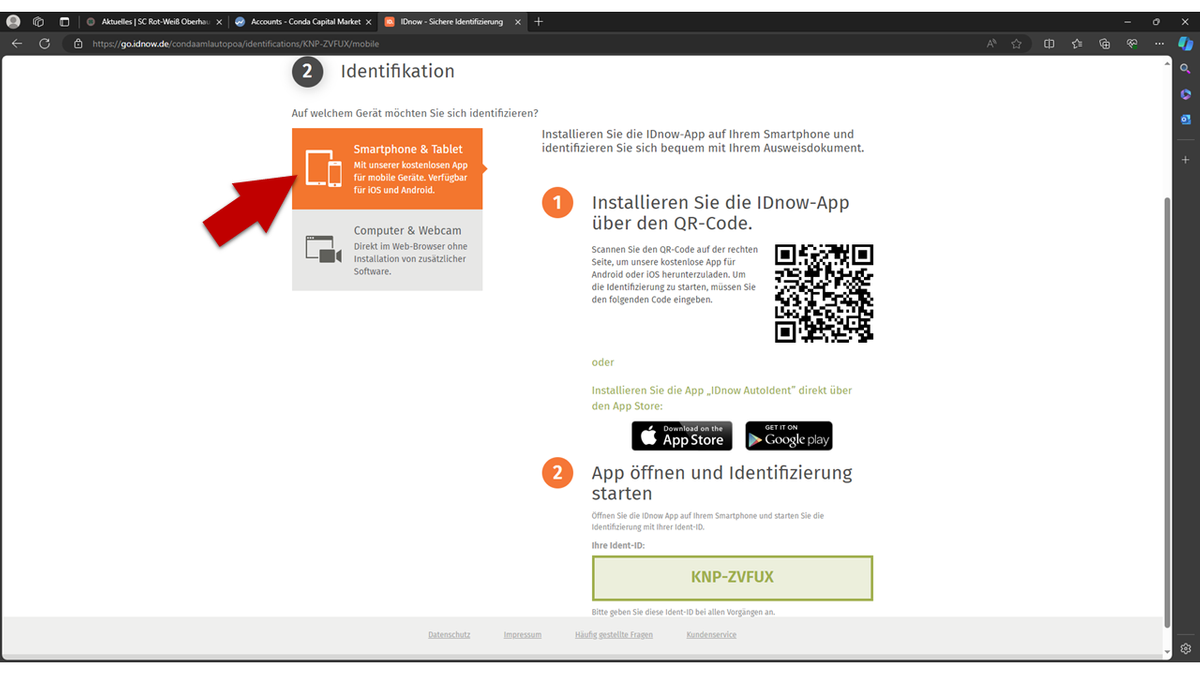
Task: Open the Datenschutz footer link
Action: click(449, 635)
